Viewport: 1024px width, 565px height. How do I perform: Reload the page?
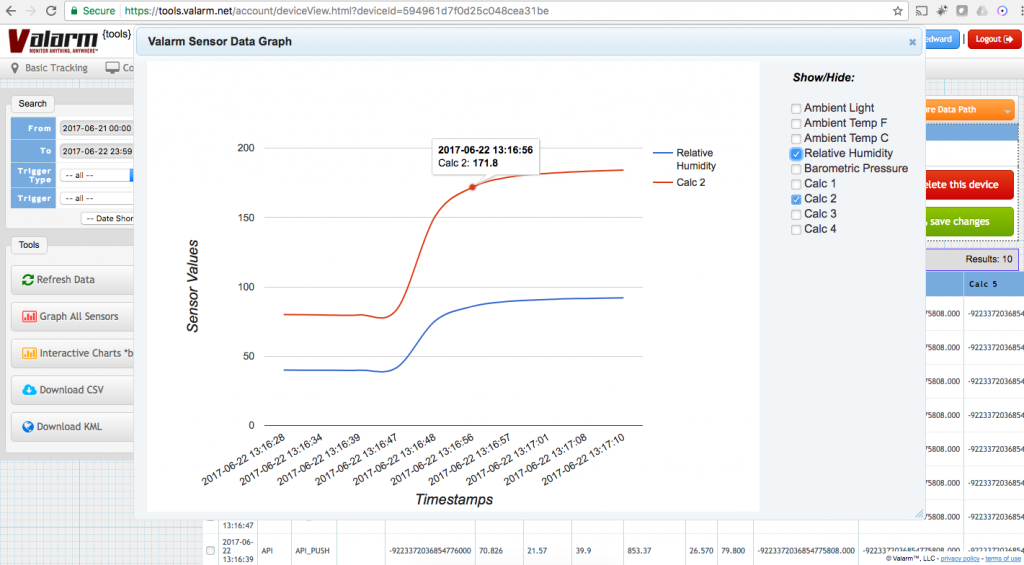[x=51, y=11]
